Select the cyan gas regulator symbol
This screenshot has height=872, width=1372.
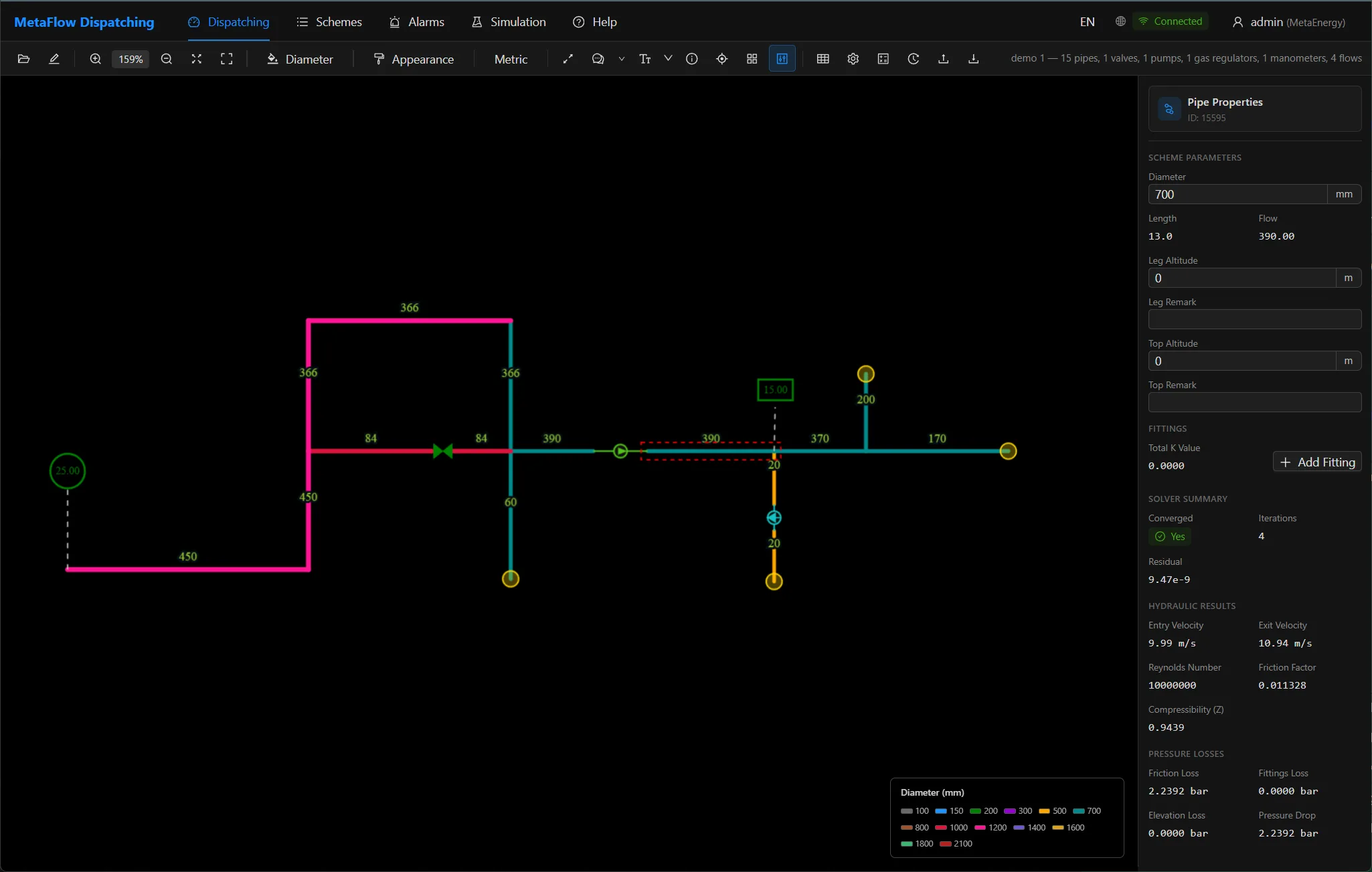point(774,518)
